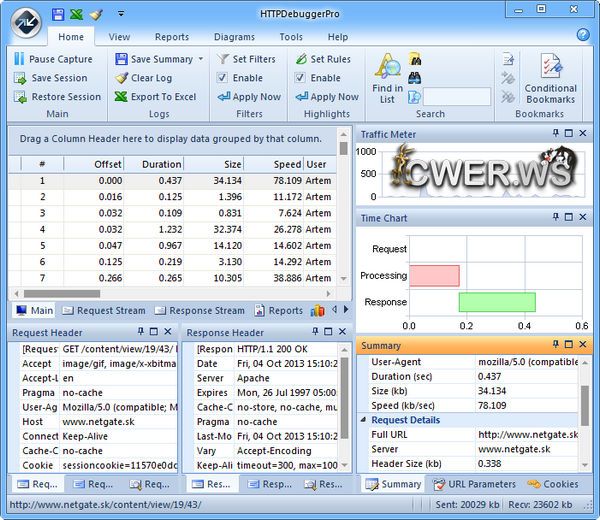Image resolution: width=600 pixels, height=520 pixels.
Task: Toggle pin on Request Header panel
Action: 141,331
